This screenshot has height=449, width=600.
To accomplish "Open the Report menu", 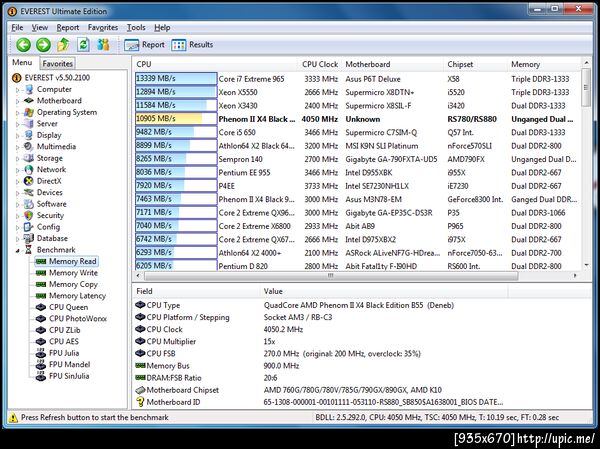I will click(x=68, y=28).
